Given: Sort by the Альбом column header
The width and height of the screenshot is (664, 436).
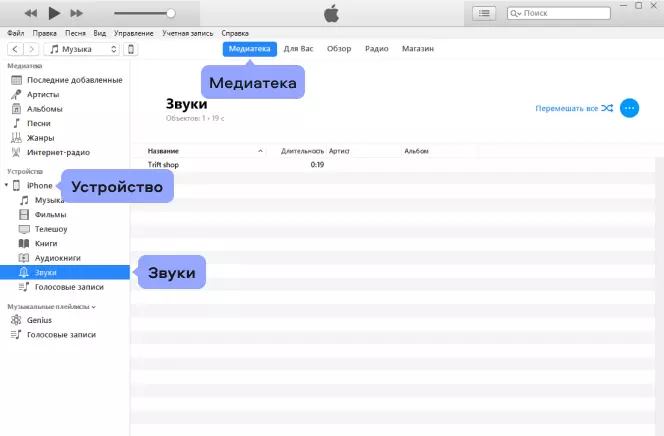Looking at the screenshot, I should tap(416, 151).
